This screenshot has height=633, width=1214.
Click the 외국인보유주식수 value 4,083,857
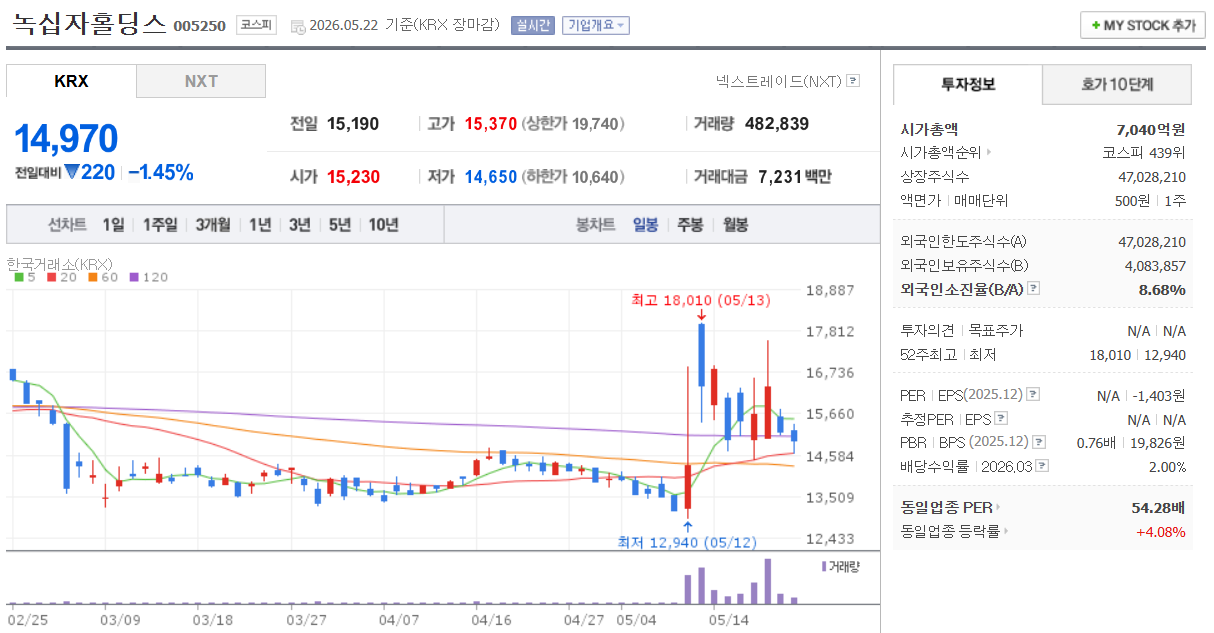[x=1155, y=266]
